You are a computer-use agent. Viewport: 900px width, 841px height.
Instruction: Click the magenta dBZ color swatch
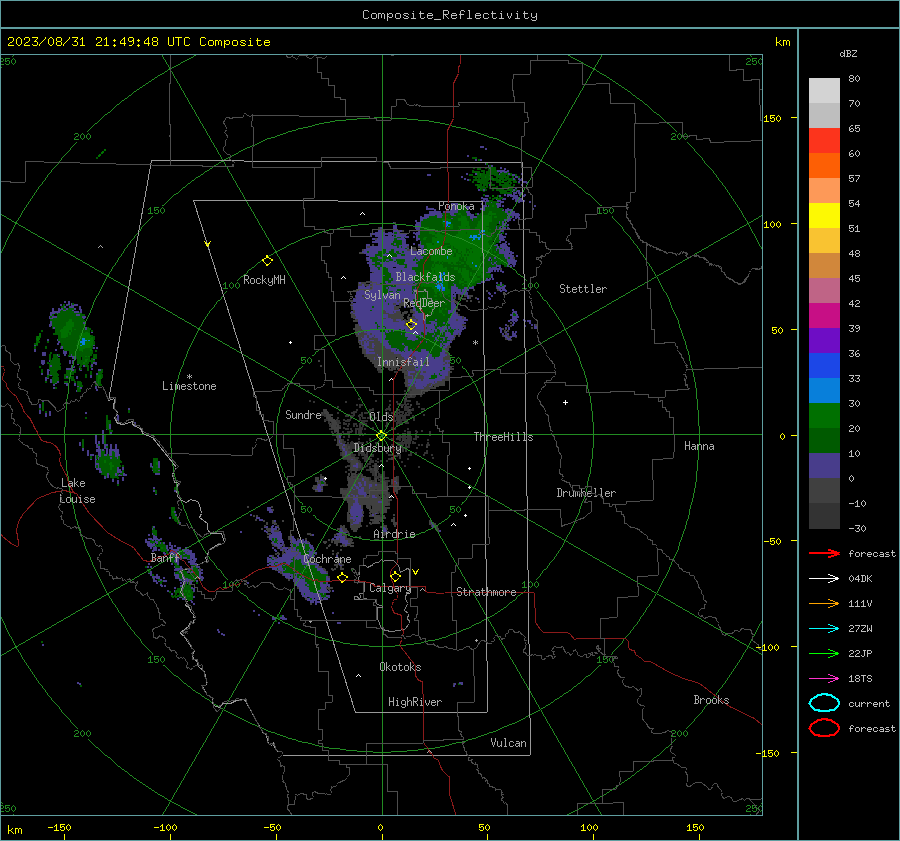pos(824,316)
